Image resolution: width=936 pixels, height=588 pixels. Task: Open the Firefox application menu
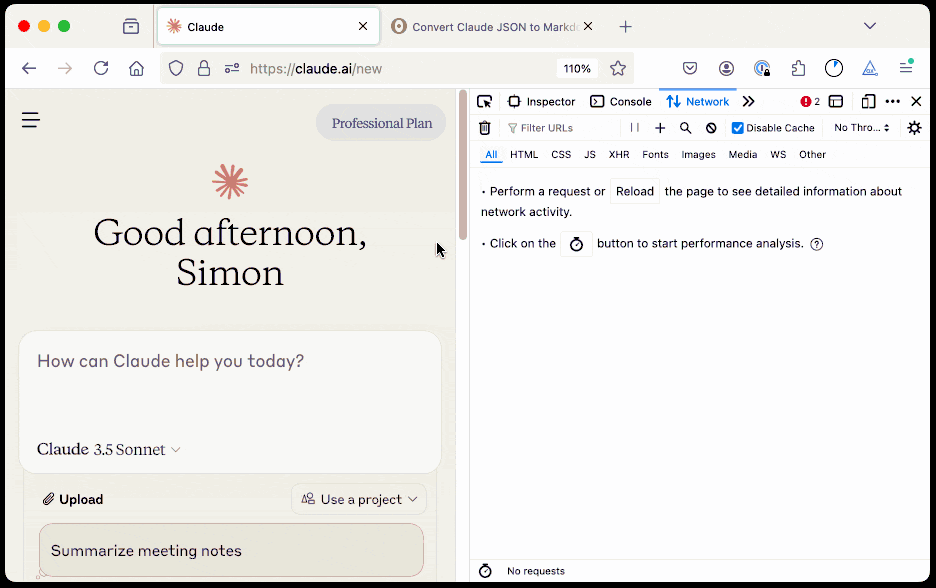point(906,67)
